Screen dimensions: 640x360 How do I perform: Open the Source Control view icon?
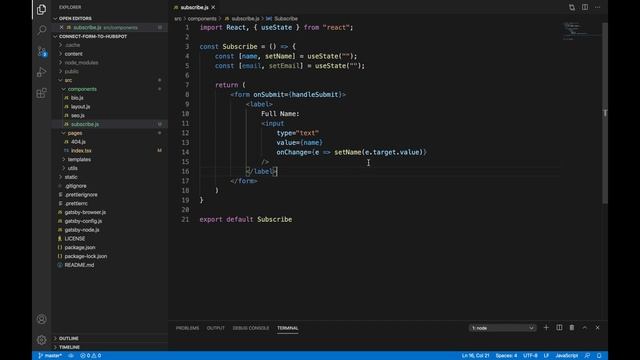[41, 51]
